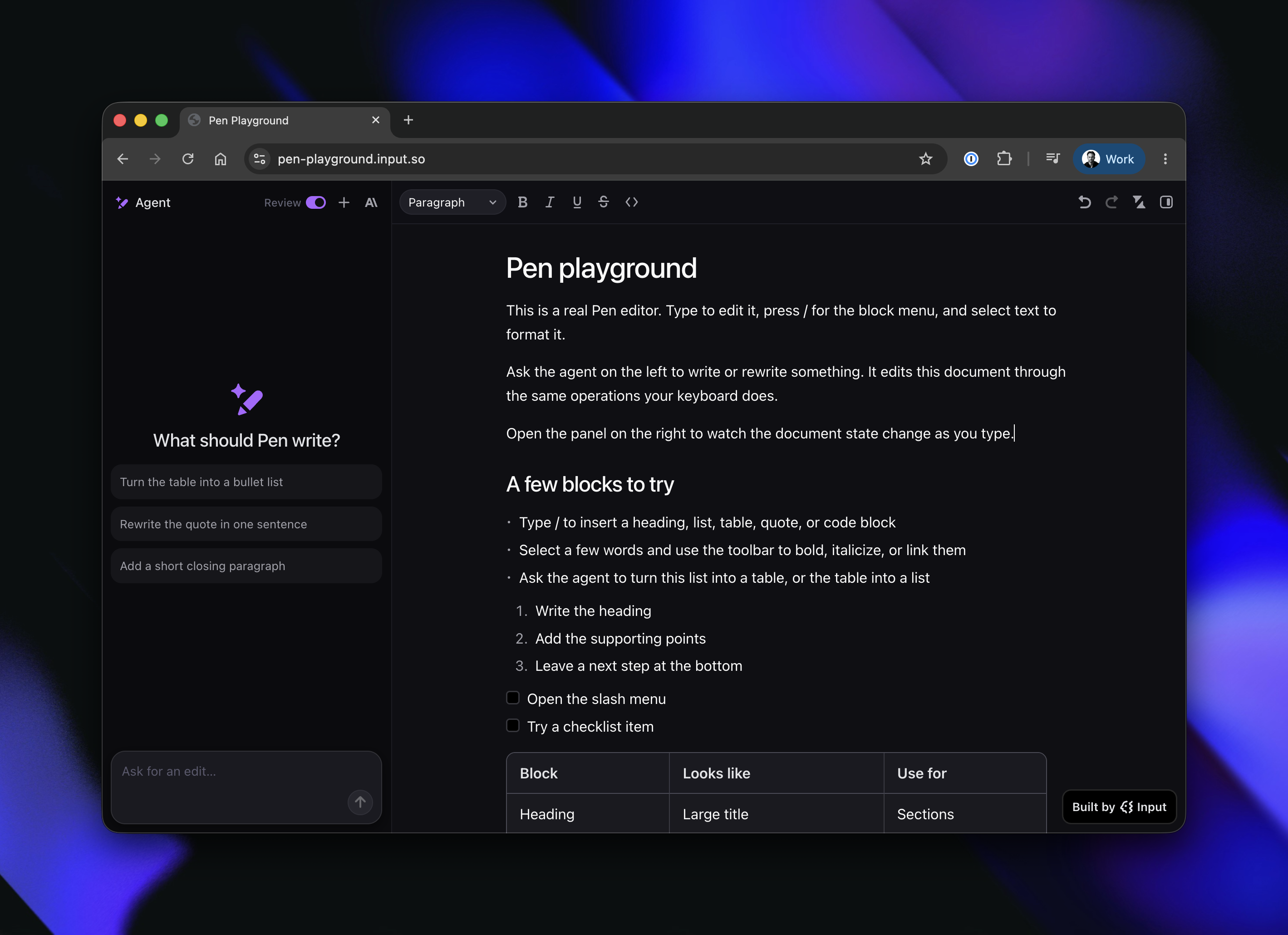This screenshot has width=1288, height=935.
Task: Click the 'A few blocks to try' heading
Action: click(590, 485)
